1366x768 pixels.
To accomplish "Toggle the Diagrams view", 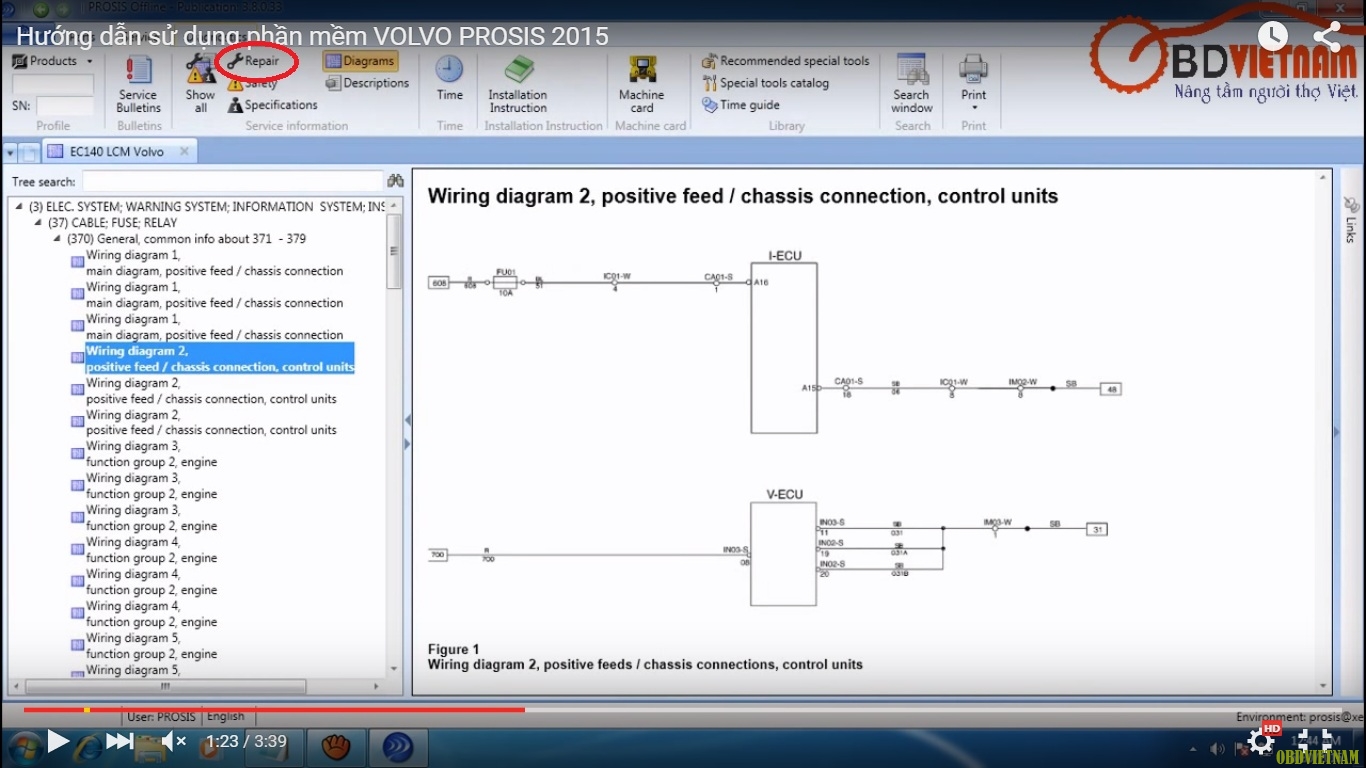I will [x=360, y=61].
